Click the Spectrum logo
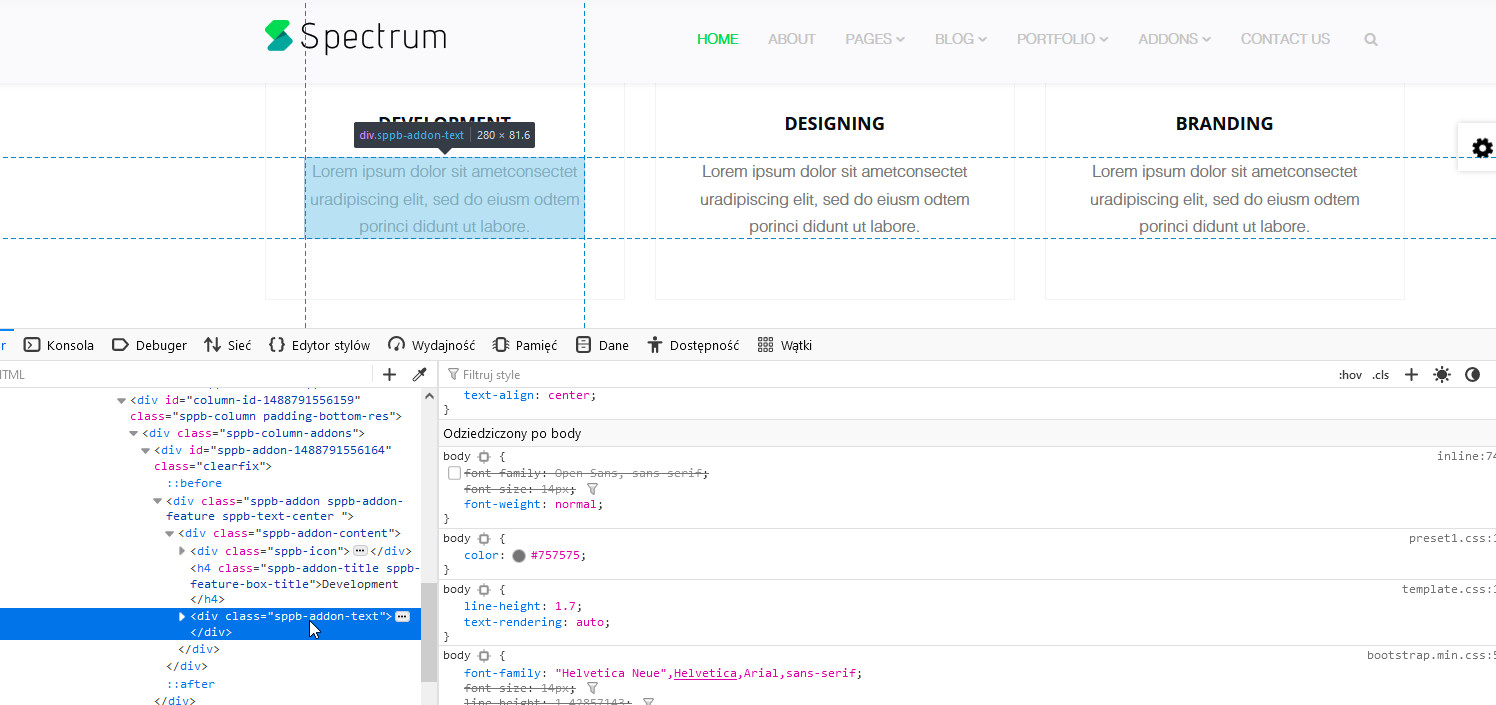This screenshot has height=705, width=1496. coord(356,37)
